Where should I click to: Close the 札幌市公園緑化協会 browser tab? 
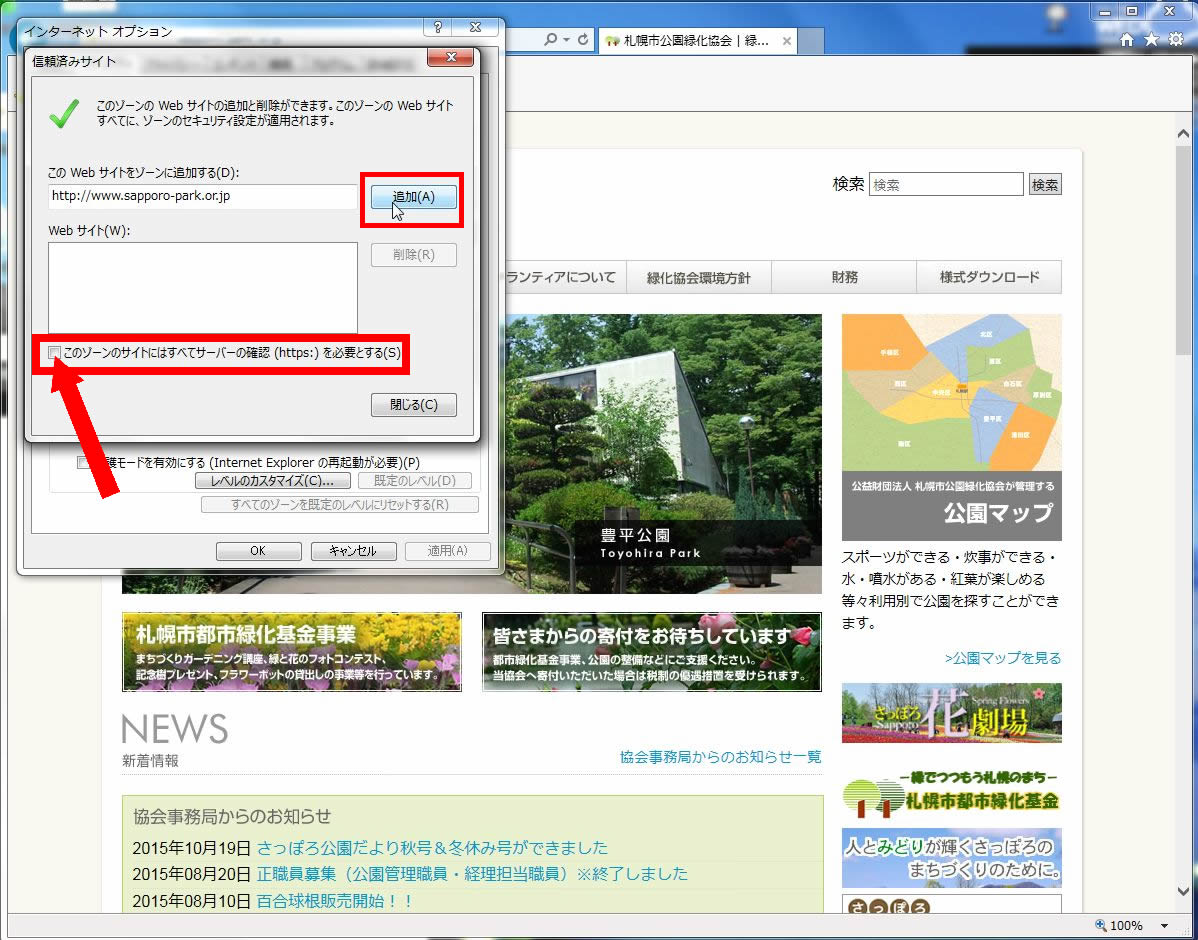tap(787, 41)
